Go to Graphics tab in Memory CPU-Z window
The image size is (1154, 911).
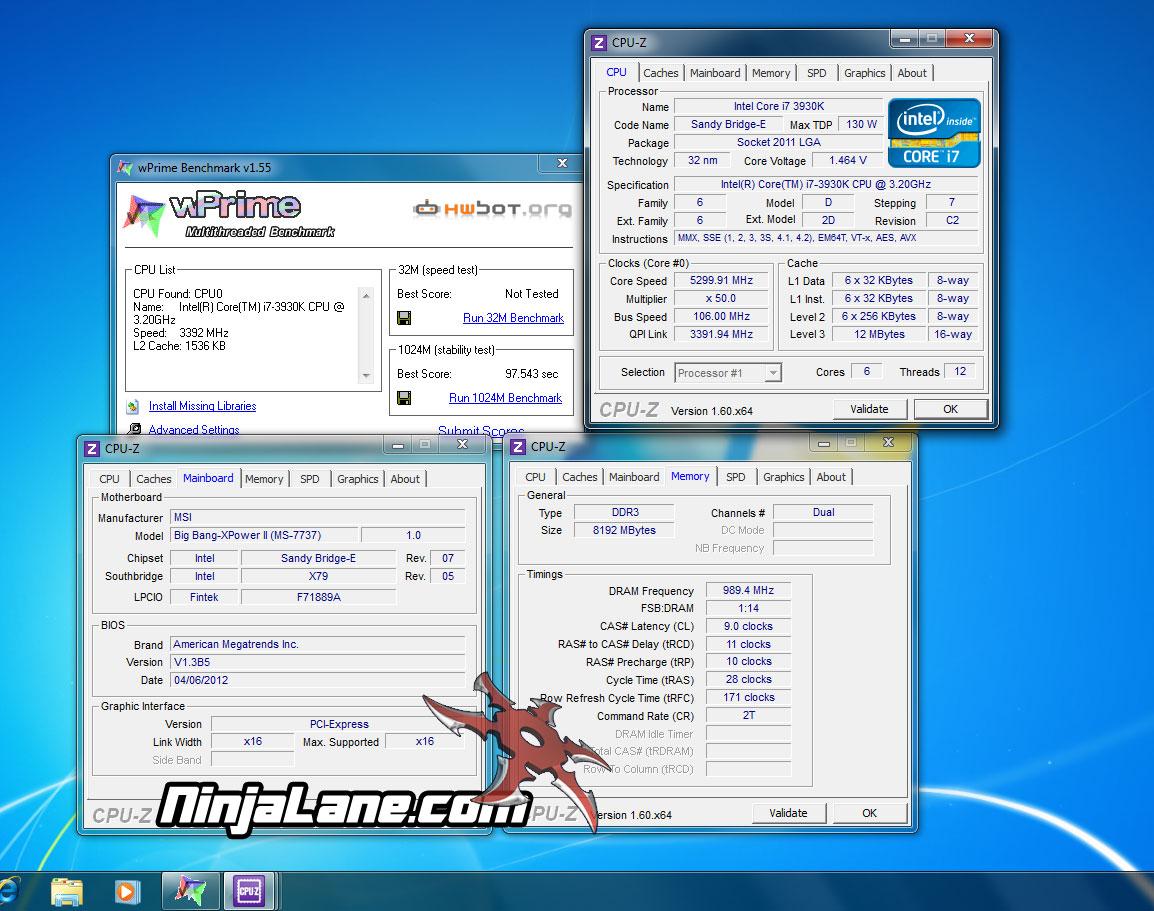(783, 477)
